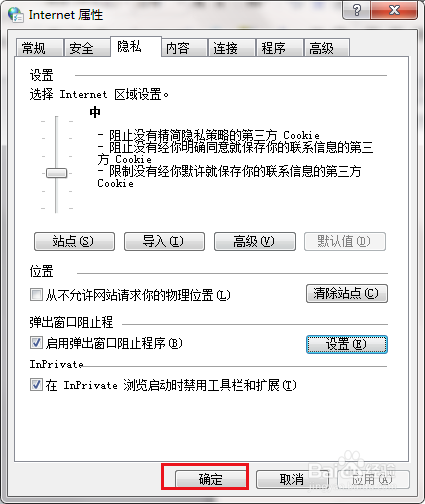
Task: Enable 从不允许网站请求你的物理位置 checkbox
Action: [x=36, y=295]
